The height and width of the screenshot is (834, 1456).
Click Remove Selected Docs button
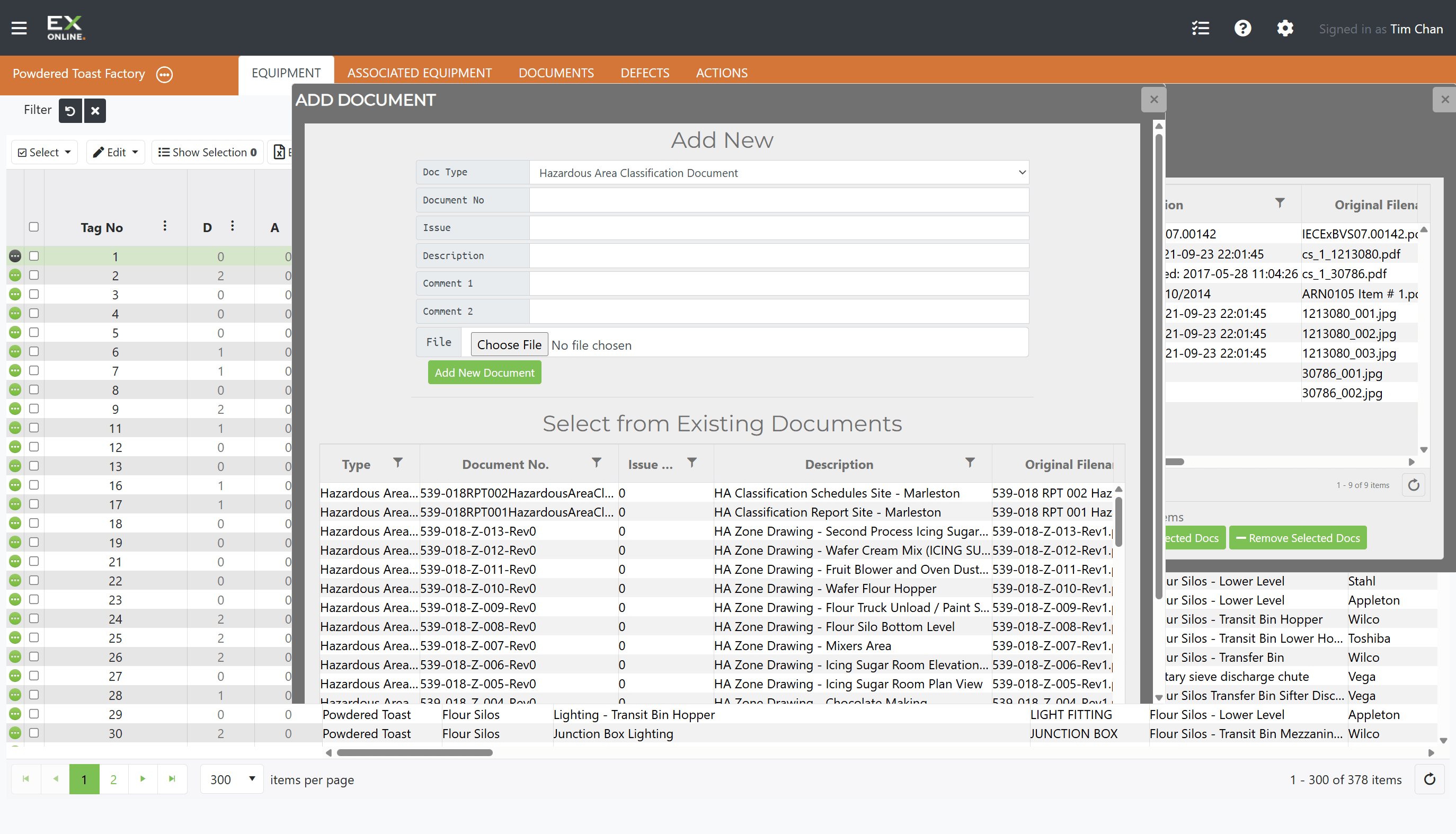tap(1298, 538)
